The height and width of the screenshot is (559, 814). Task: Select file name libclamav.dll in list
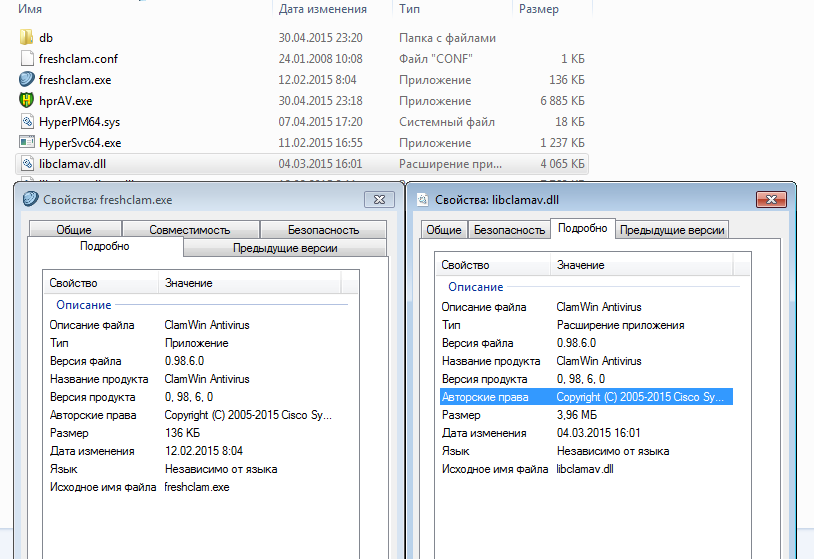(x=72, y=164)
